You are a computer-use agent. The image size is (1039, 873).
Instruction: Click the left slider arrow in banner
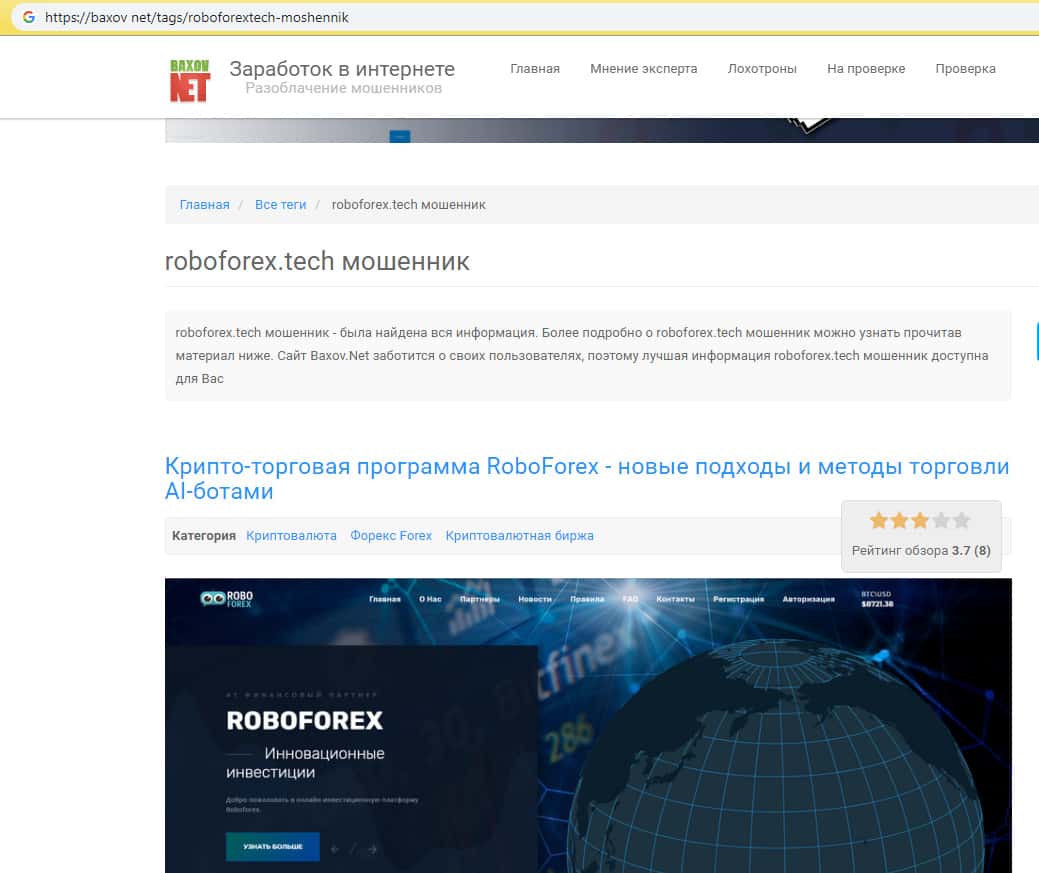pos(336,849)
